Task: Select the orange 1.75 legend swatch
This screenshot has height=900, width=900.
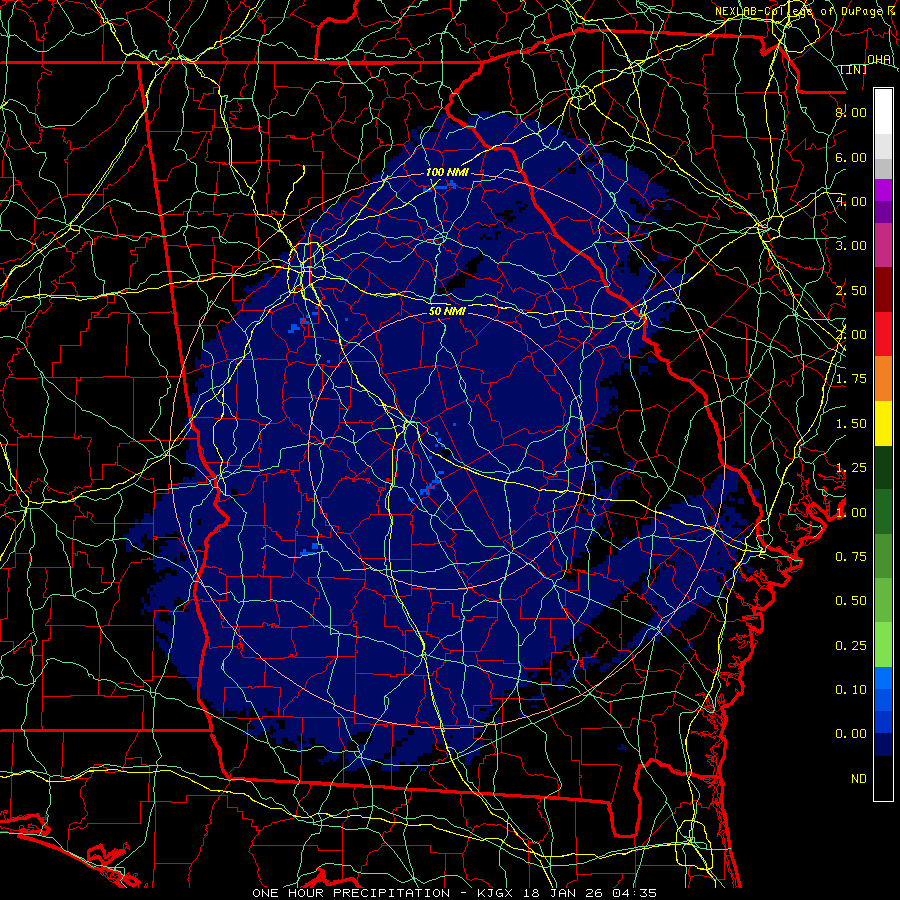Action: pyautogui.click(x=883, y=378)
